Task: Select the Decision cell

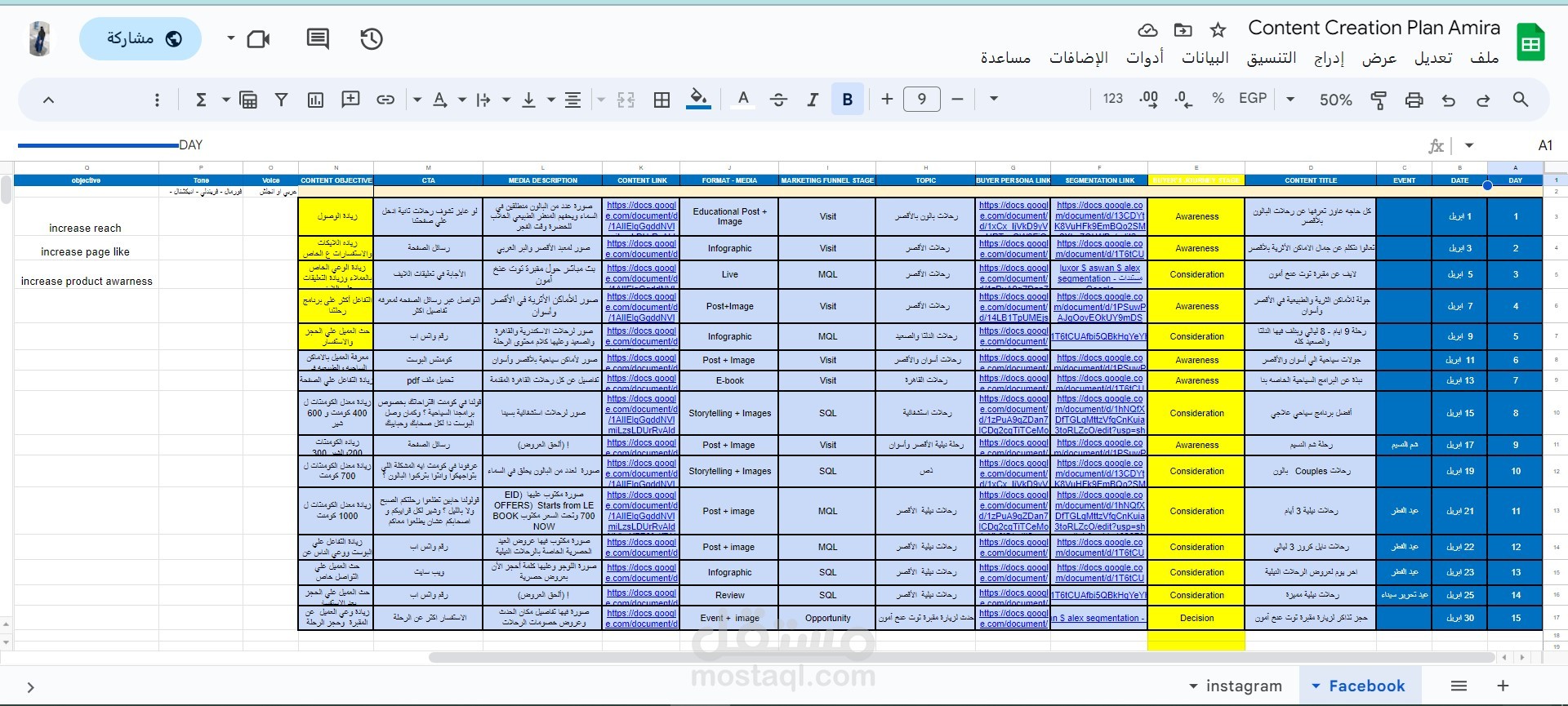Action: click(1196, 618)
